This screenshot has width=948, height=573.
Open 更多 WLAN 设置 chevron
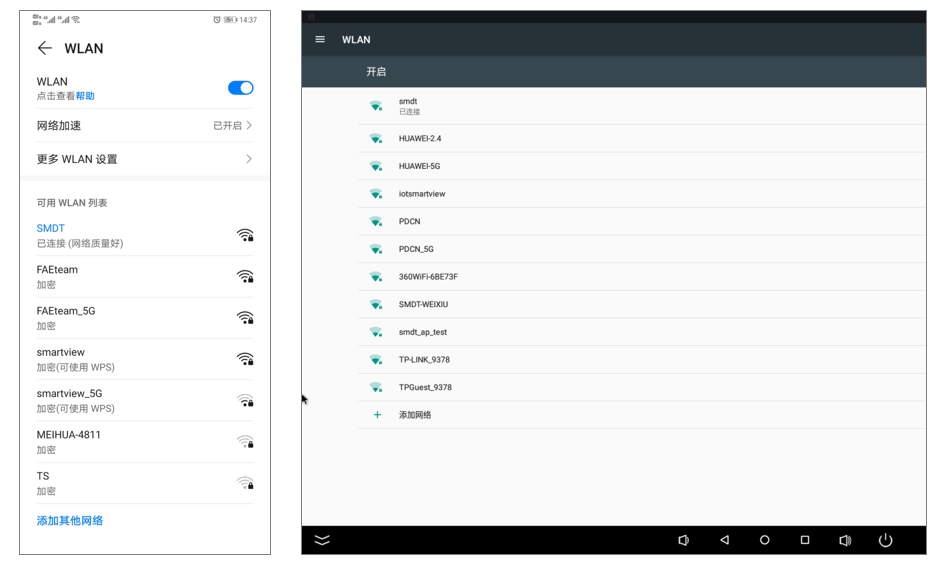[x=249, y=159]
